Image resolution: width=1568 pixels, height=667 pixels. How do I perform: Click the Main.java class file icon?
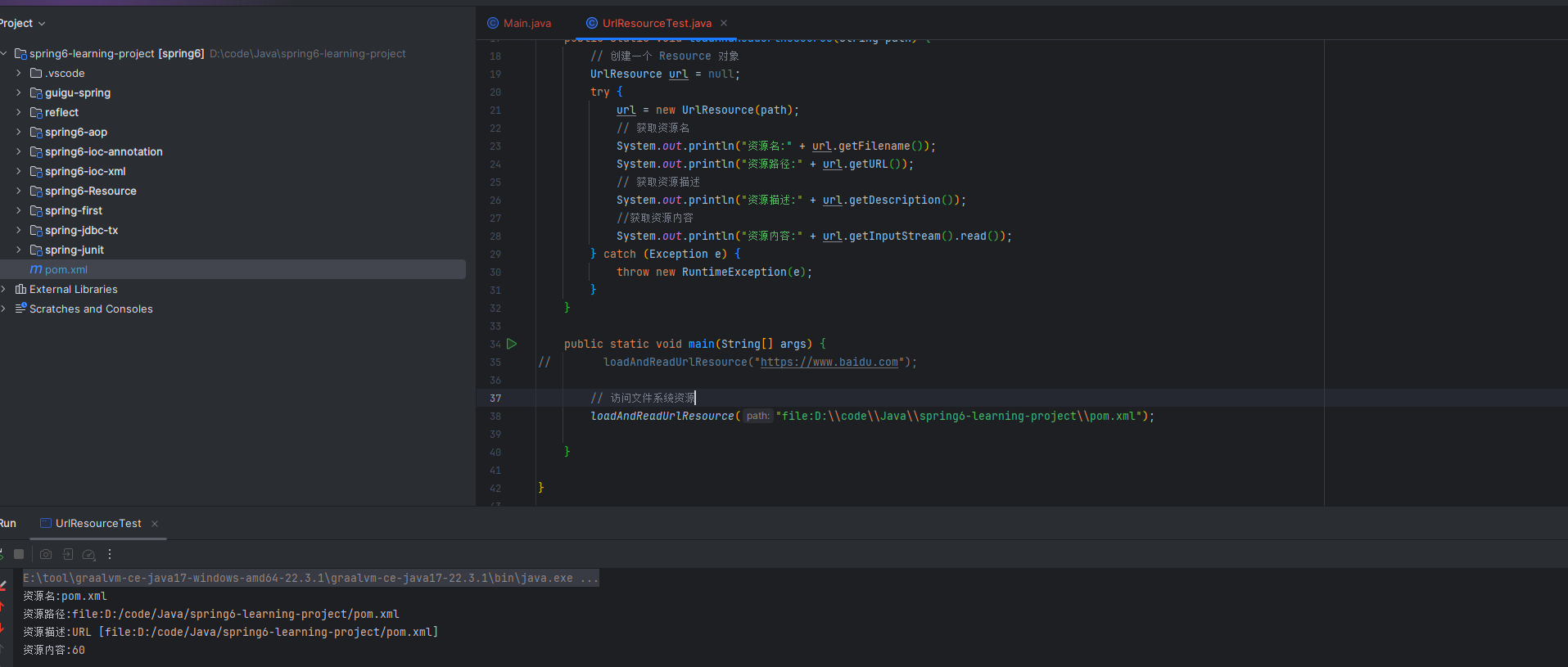click(493, 23)
